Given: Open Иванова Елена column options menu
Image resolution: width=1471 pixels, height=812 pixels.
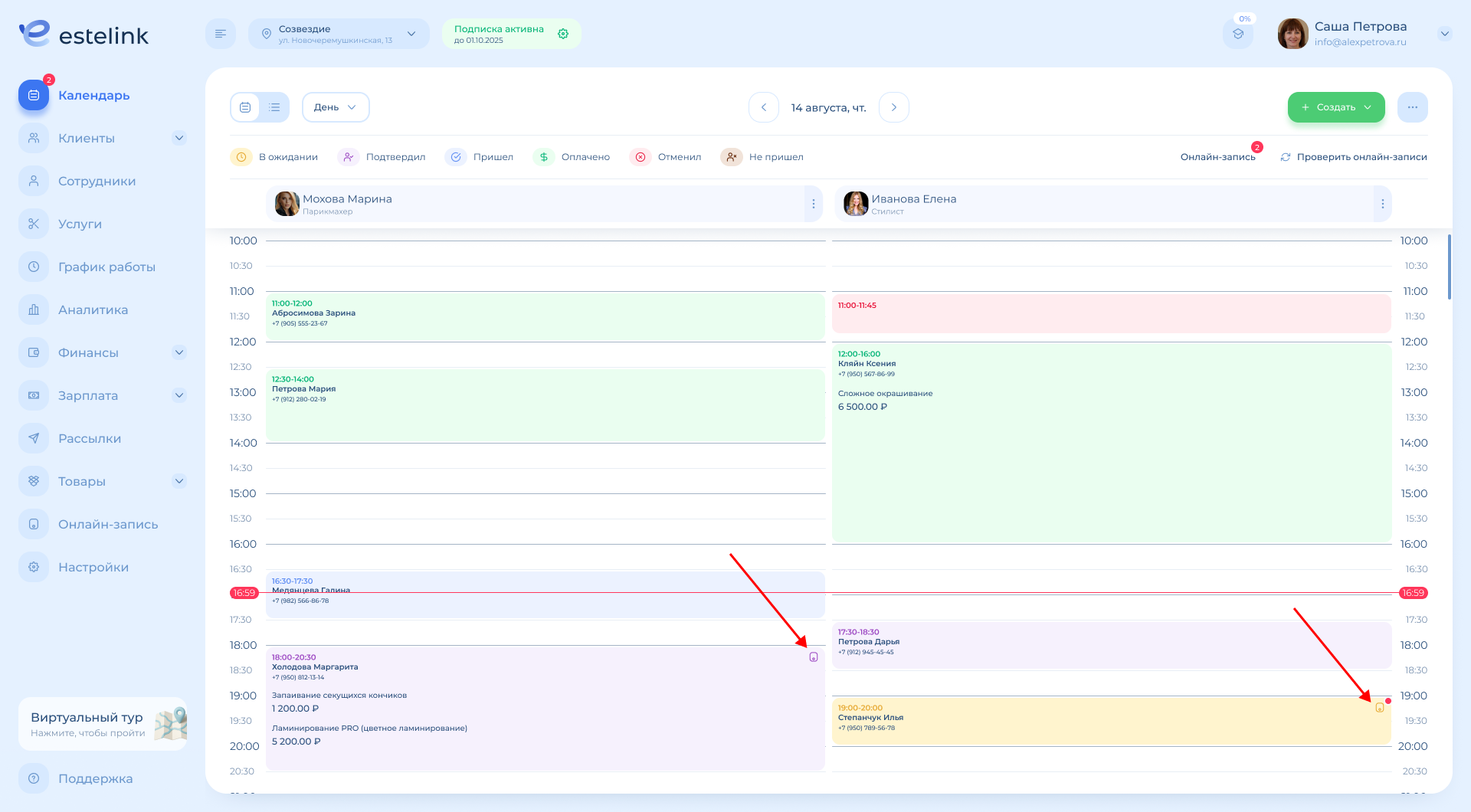Looking at the screenshot, I should pyautogui.click(x=1382, y=204).
